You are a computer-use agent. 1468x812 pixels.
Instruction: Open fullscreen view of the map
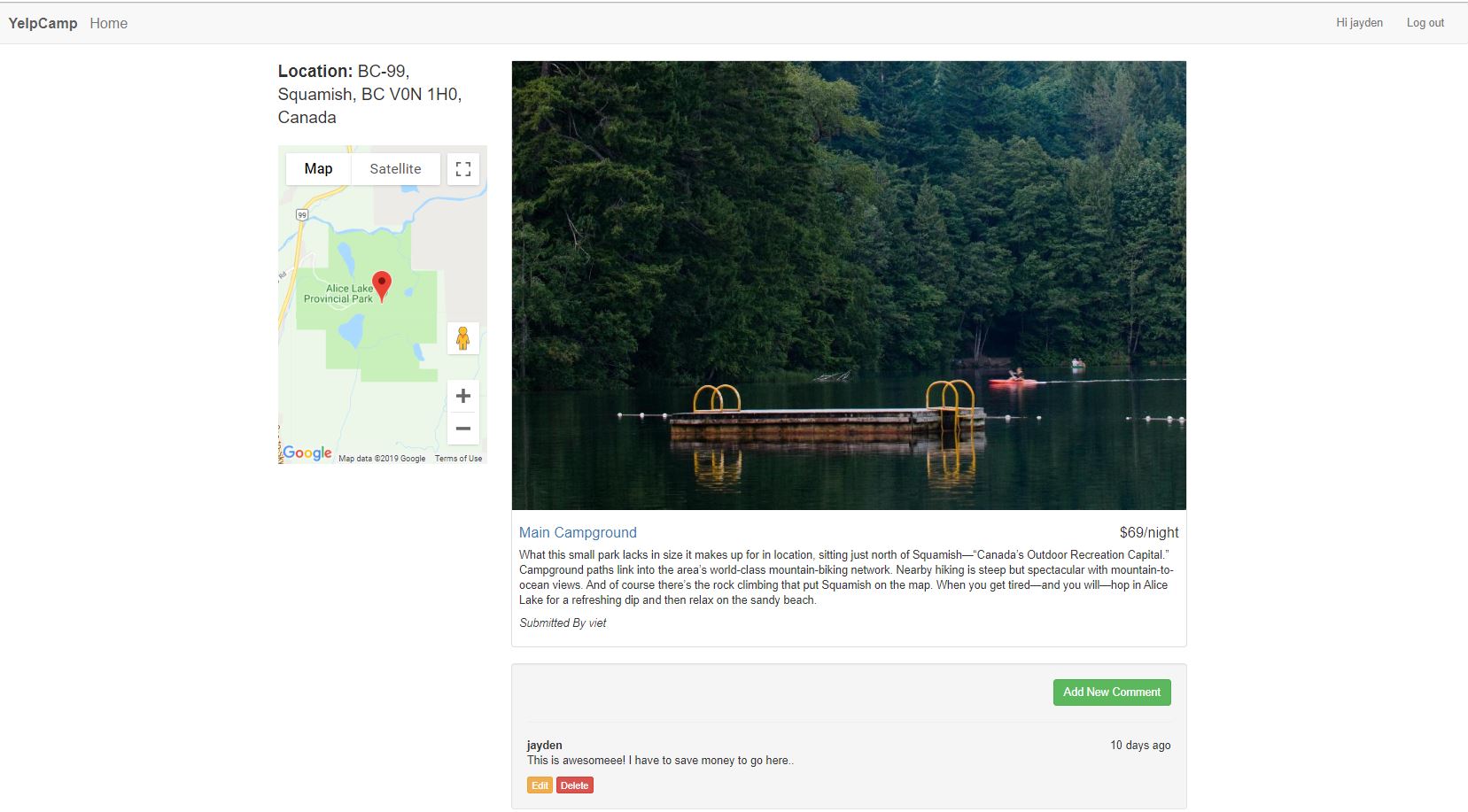[x=463, y=168]
